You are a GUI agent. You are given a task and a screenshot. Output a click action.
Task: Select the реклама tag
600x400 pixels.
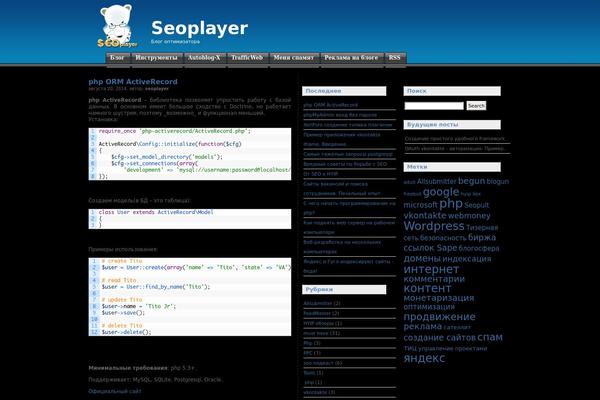423,327
